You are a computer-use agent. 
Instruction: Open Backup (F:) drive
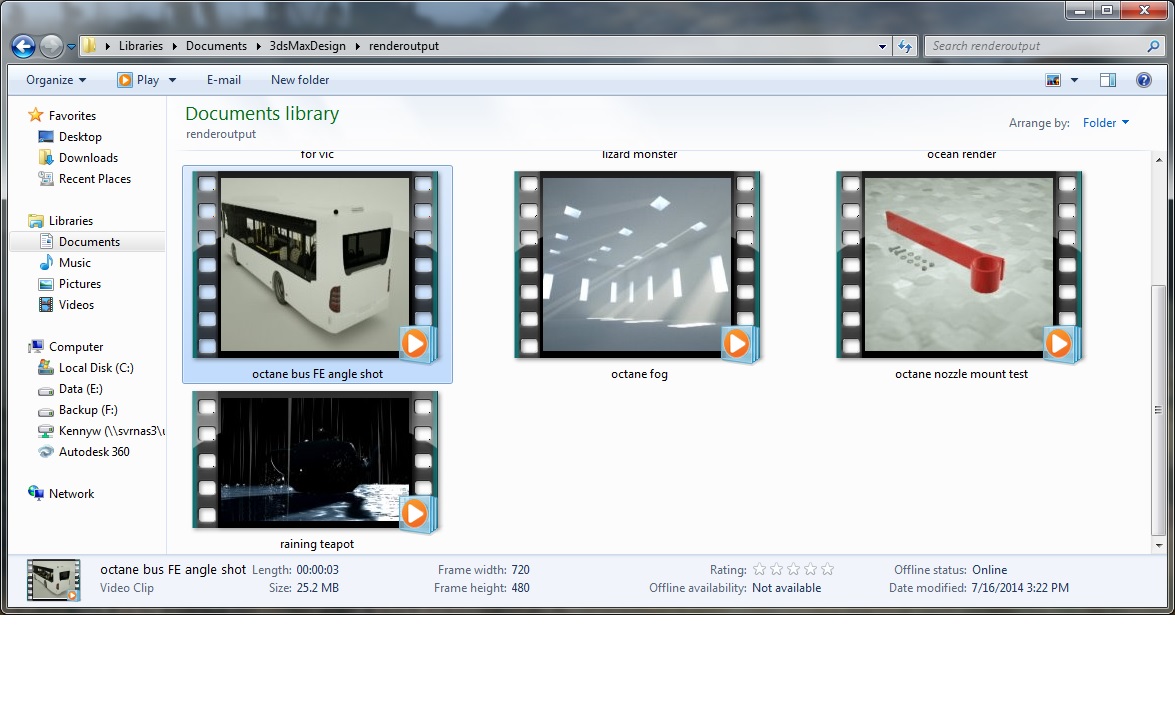[x=88, y=409]
